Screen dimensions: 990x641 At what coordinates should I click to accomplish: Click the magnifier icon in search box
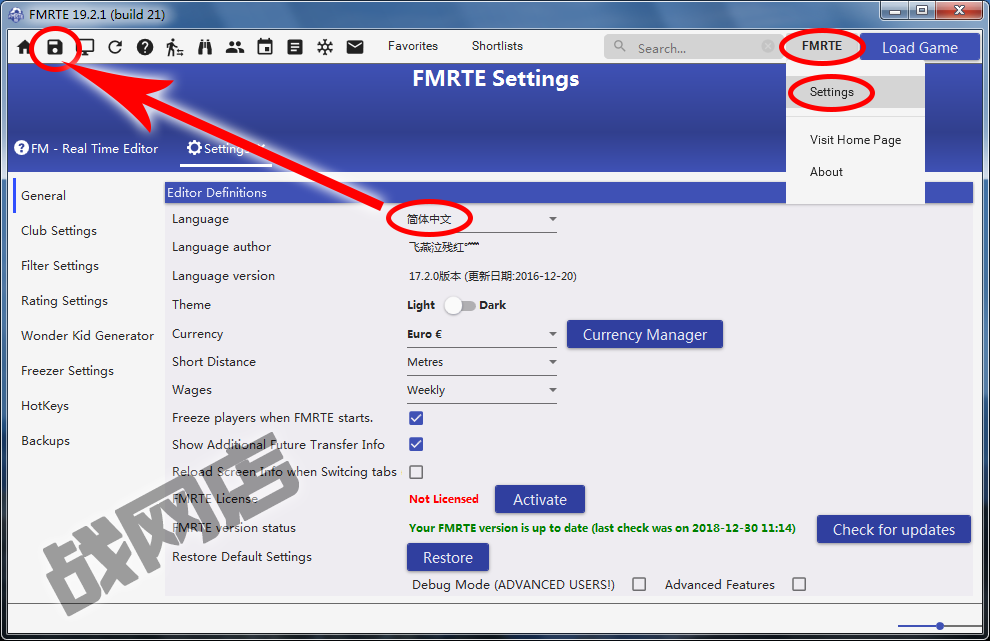pyautogui.click(x=620, y=46)
